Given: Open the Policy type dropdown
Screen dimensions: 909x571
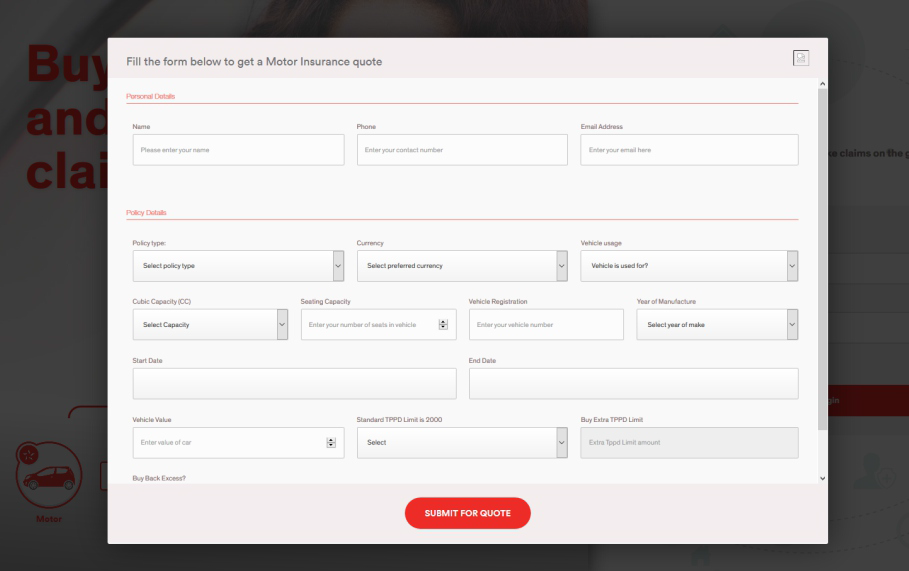Looking at the screenshot, I should coord(238,266).
